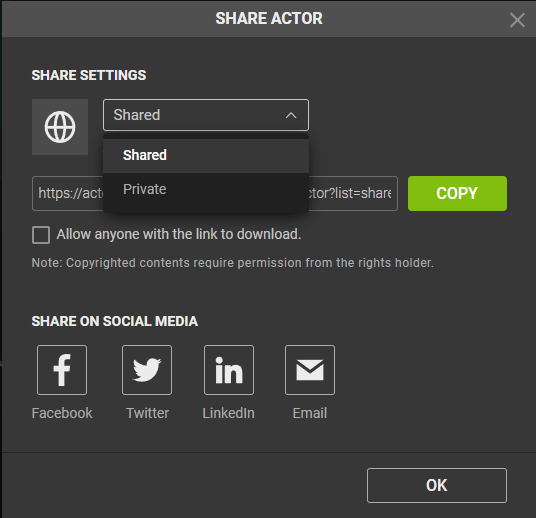The image size is (536, 518).
Task: Share the actor on Facebook
Action: tap(62, 370)
